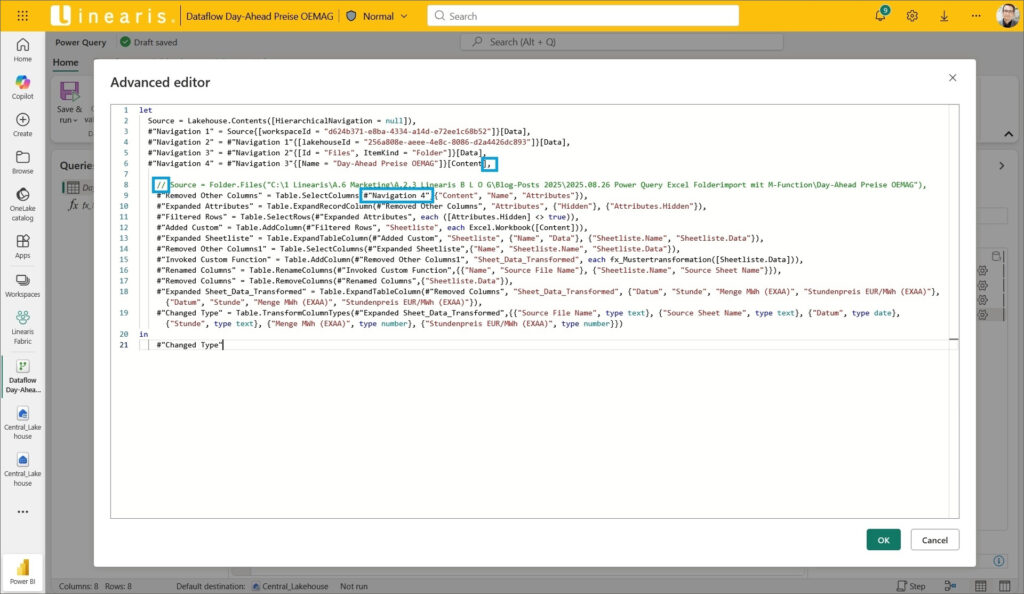The width and height of the screenshot is (1024, 594).
Task: Open the notifications bell
Action: click(x=880, y=16)
